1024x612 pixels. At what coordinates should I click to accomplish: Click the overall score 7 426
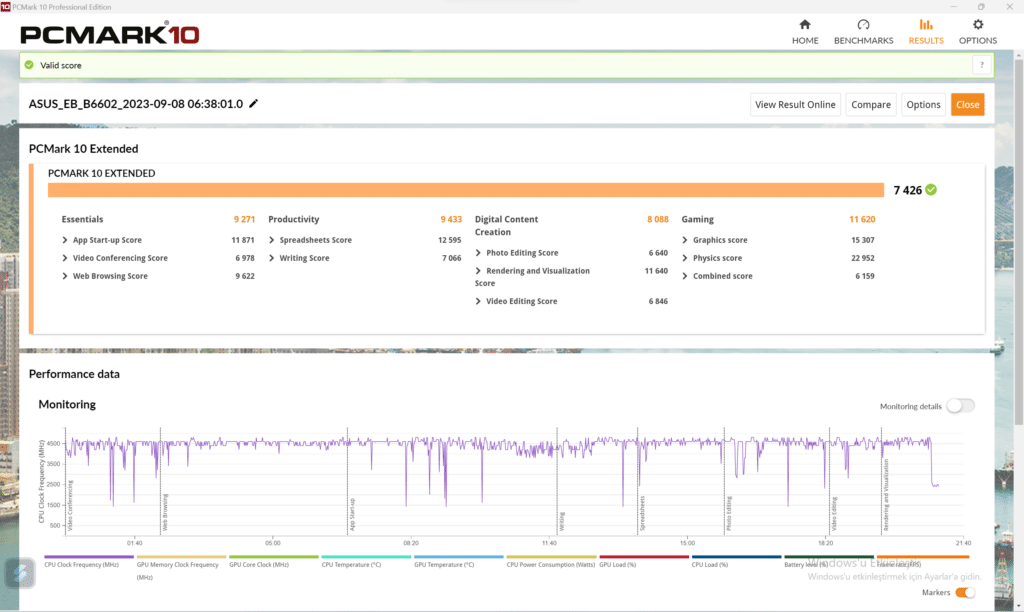pos(908,190)
